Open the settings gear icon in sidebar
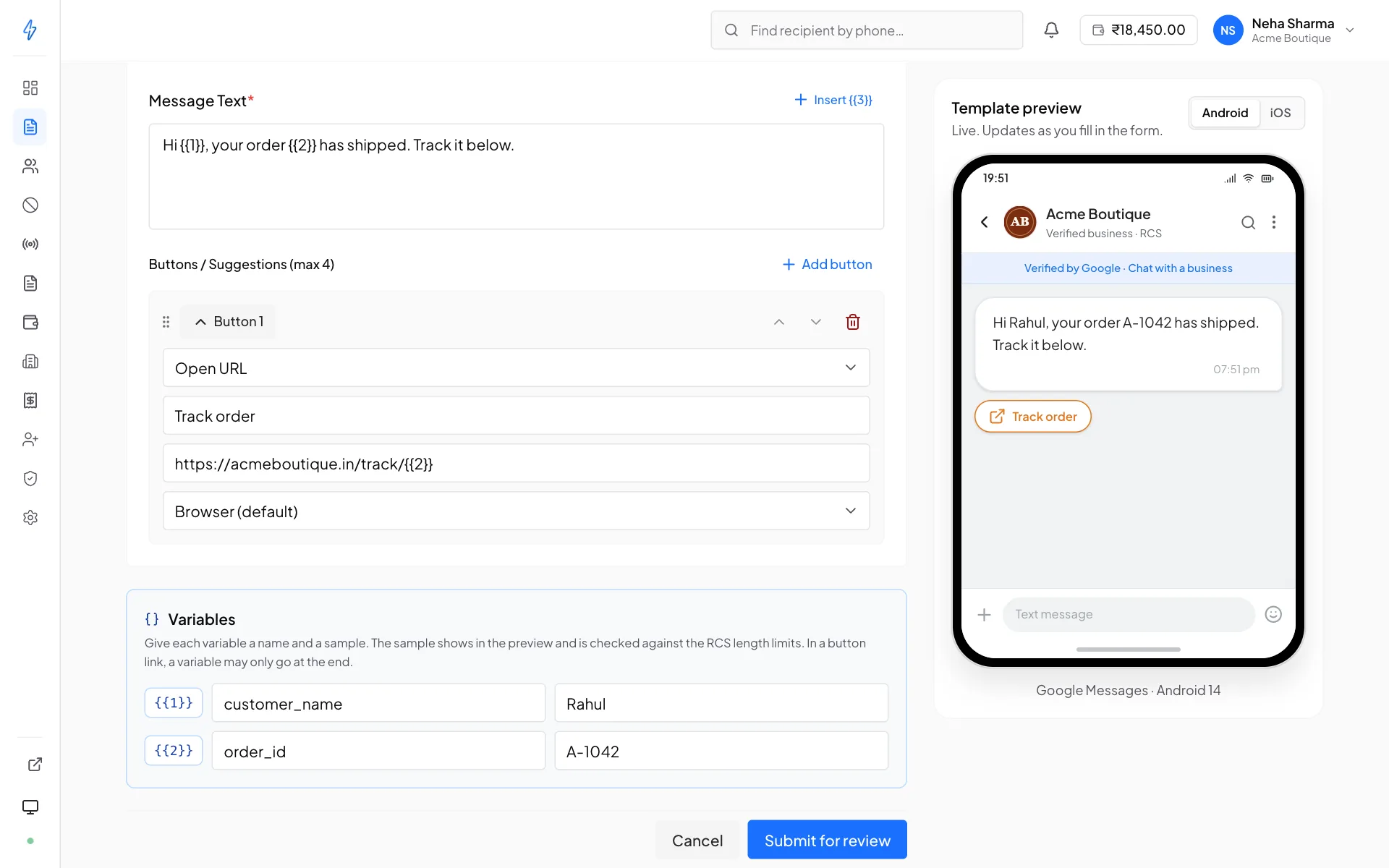 (x=30, y=518)
